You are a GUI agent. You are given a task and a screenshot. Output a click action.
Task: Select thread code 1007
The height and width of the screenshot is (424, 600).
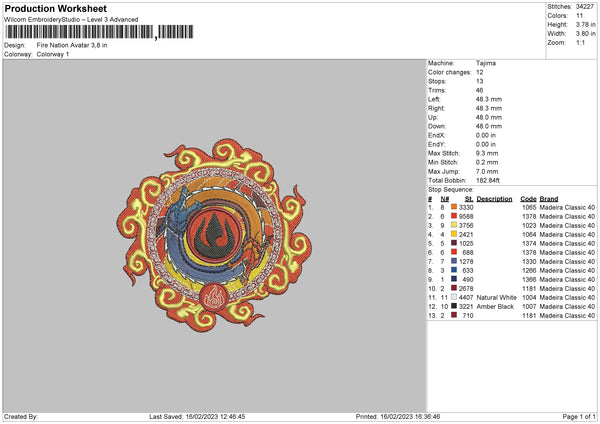click(x=529, y=307)
